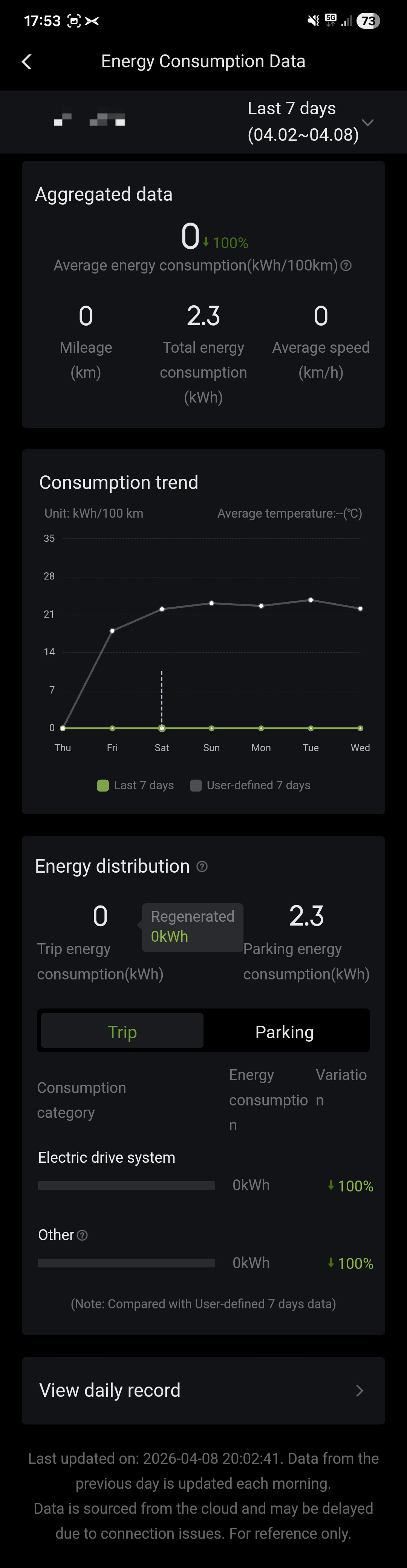Tap the battery indicator in status bar

368,21
